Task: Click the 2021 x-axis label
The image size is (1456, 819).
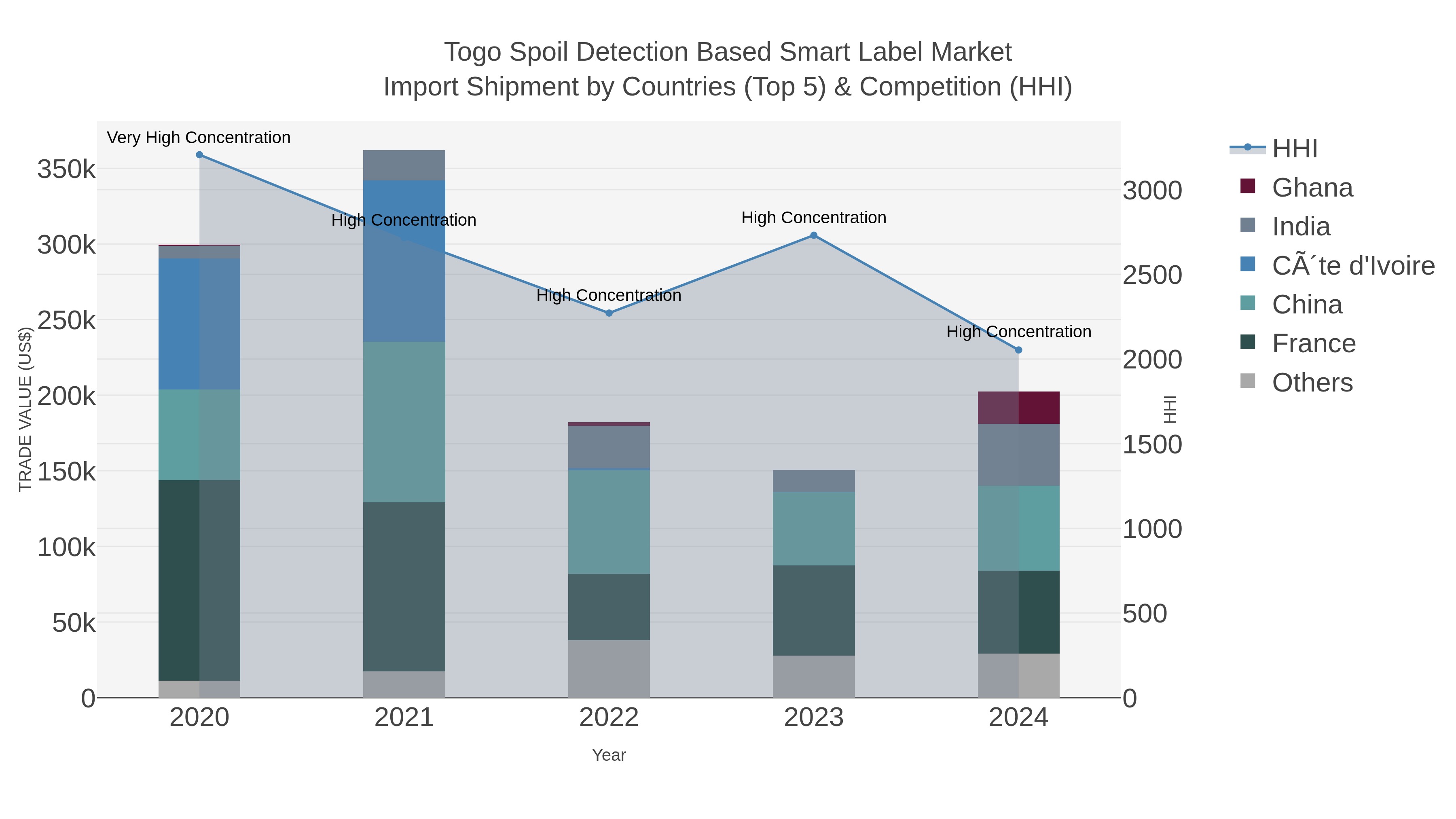Action: click(x=404, y=718)
